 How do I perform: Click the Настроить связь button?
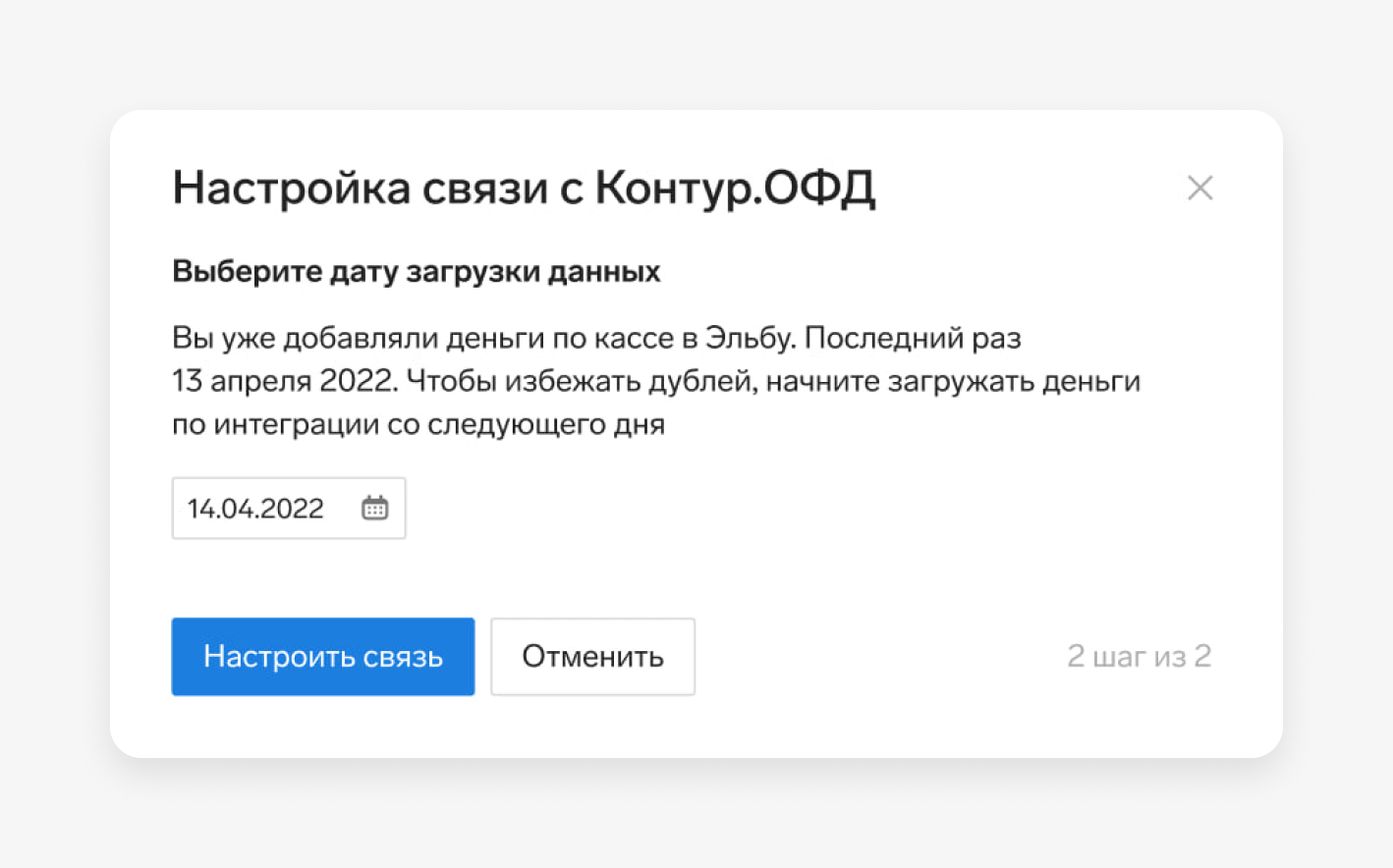coord(323,657)
